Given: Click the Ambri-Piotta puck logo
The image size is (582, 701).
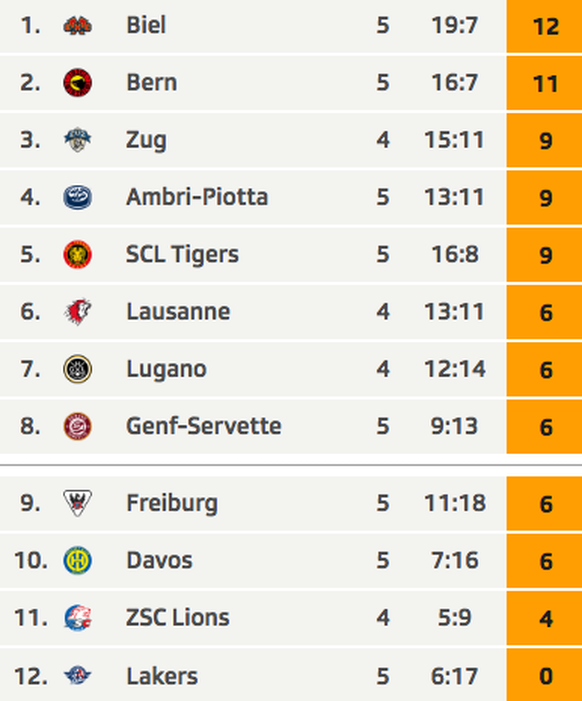Looking at the screenshot, I should click(x=77, y=197).
